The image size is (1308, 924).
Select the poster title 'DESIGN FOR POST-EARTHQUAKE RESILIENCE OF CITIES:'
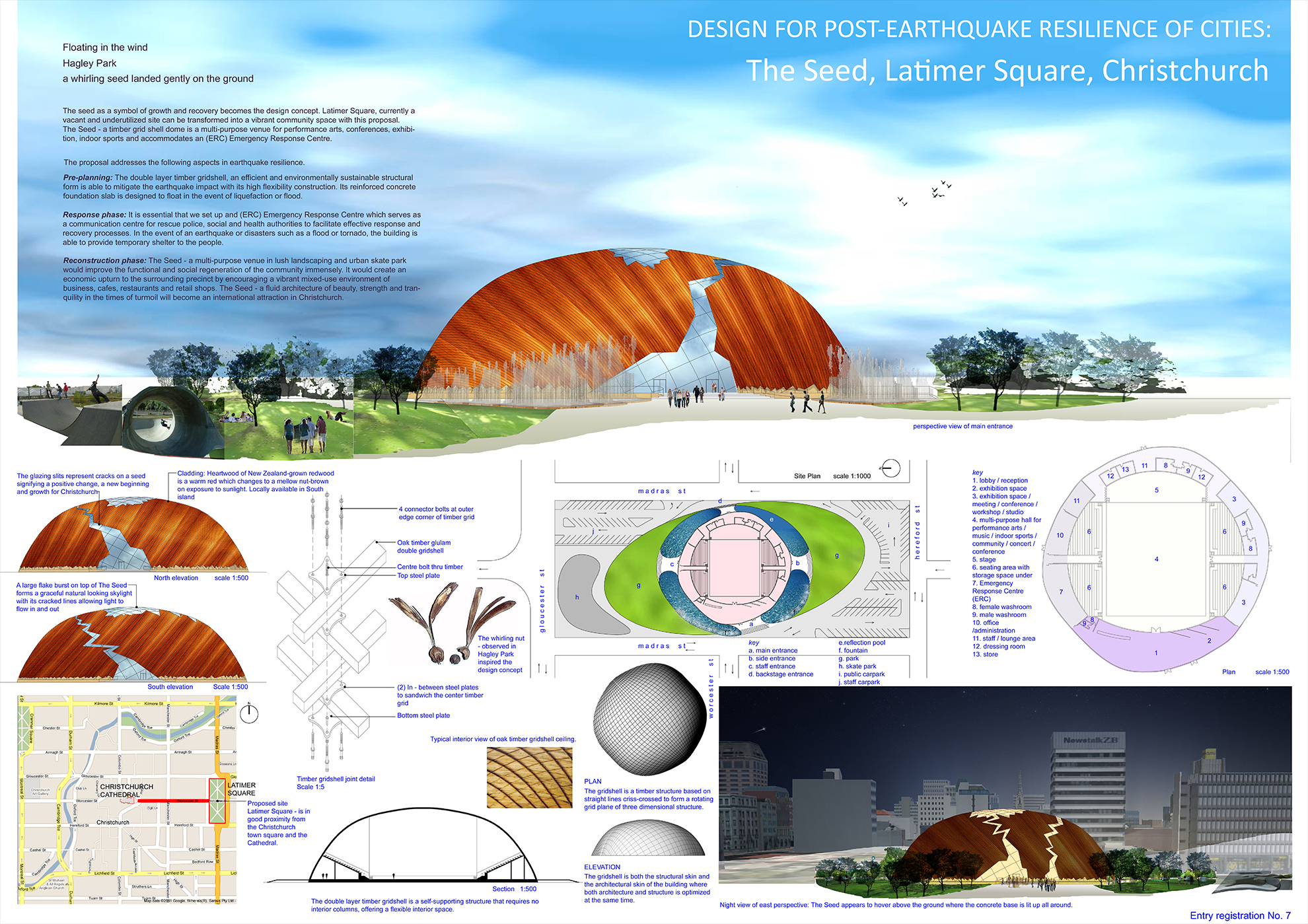(979, 30)
